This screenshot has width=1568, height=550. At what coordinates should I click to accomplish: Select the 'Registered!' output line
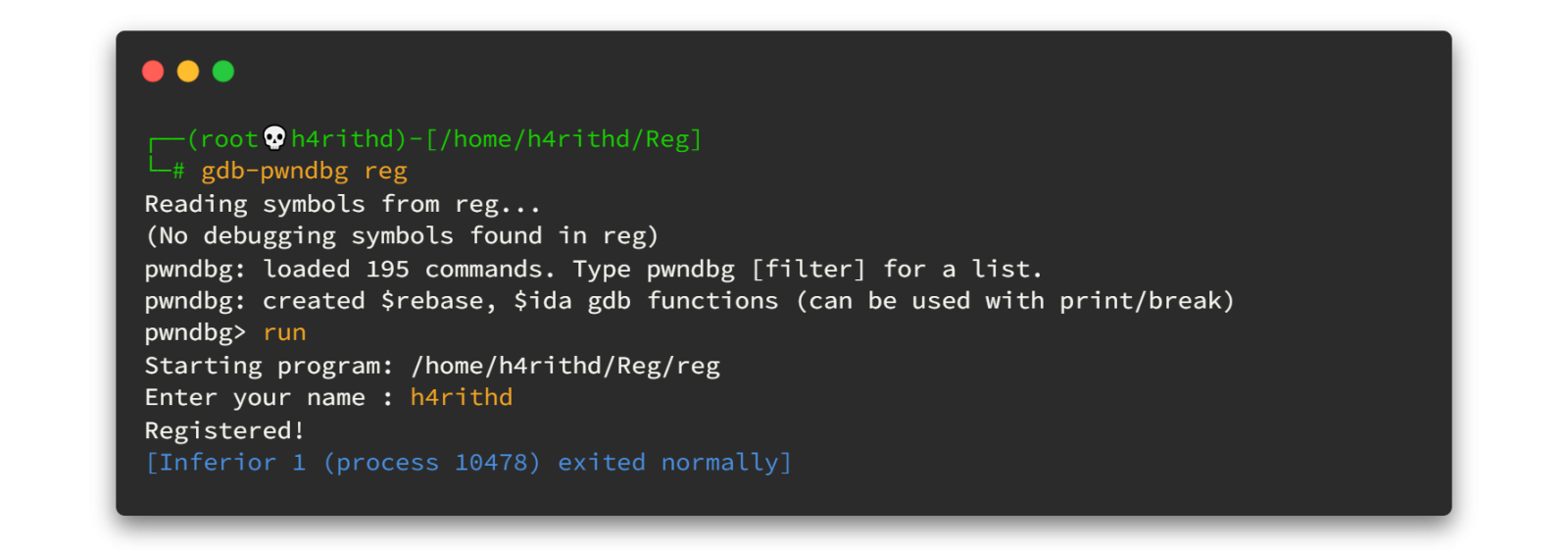pos(224,430)
